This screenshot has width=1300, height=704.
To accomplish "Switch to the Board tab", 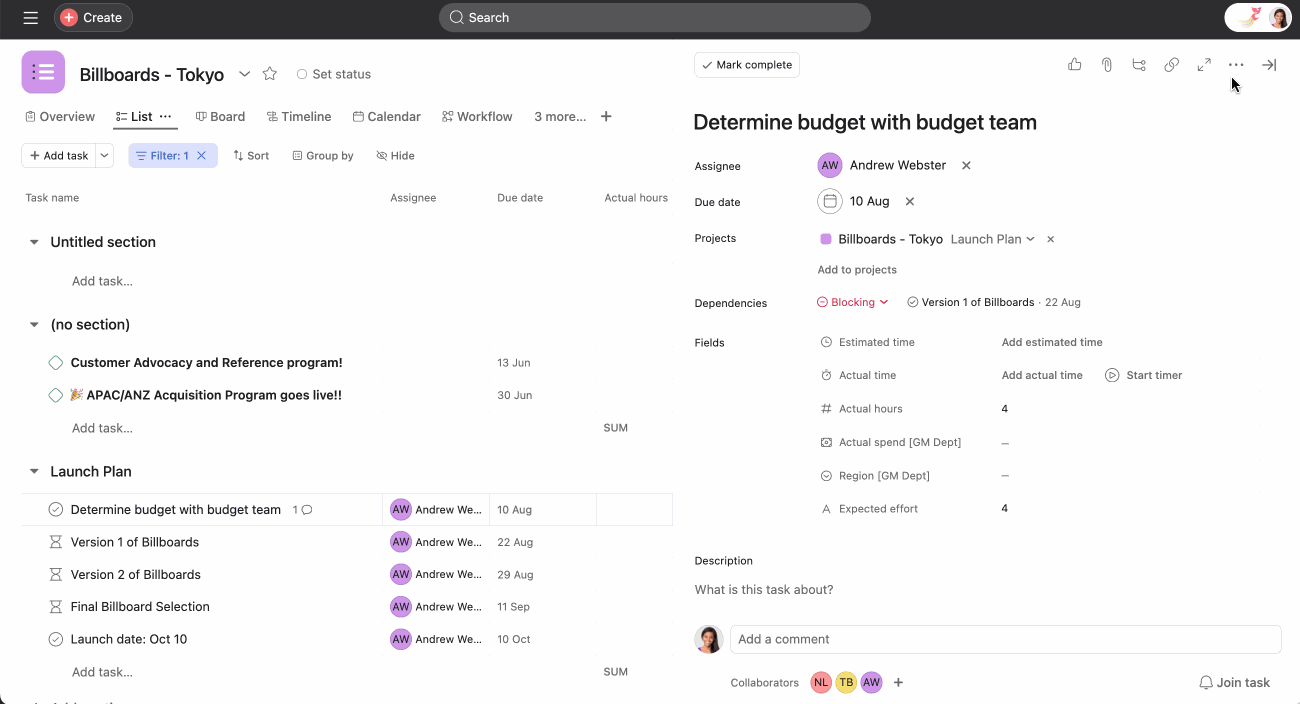I will tap(220, 117).
